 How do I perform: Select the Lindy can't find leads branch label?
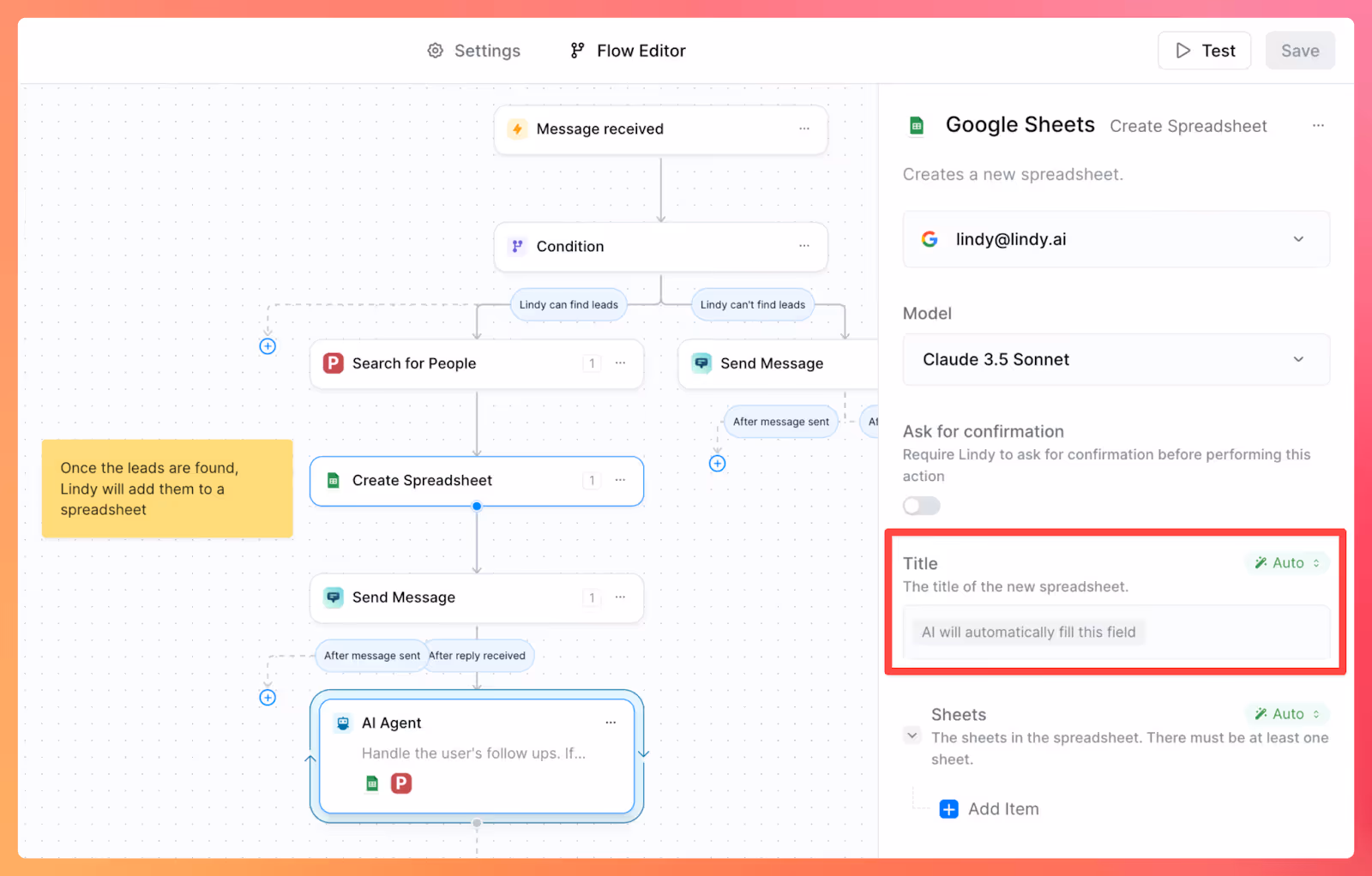753,304
